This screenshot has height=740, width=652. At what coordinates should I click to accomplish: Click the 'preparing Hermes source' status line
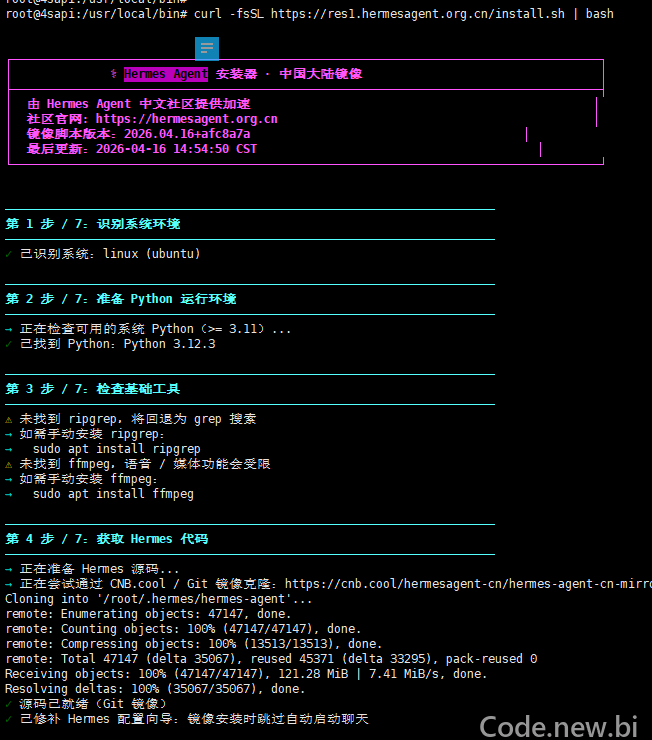[x=92, y=569]
